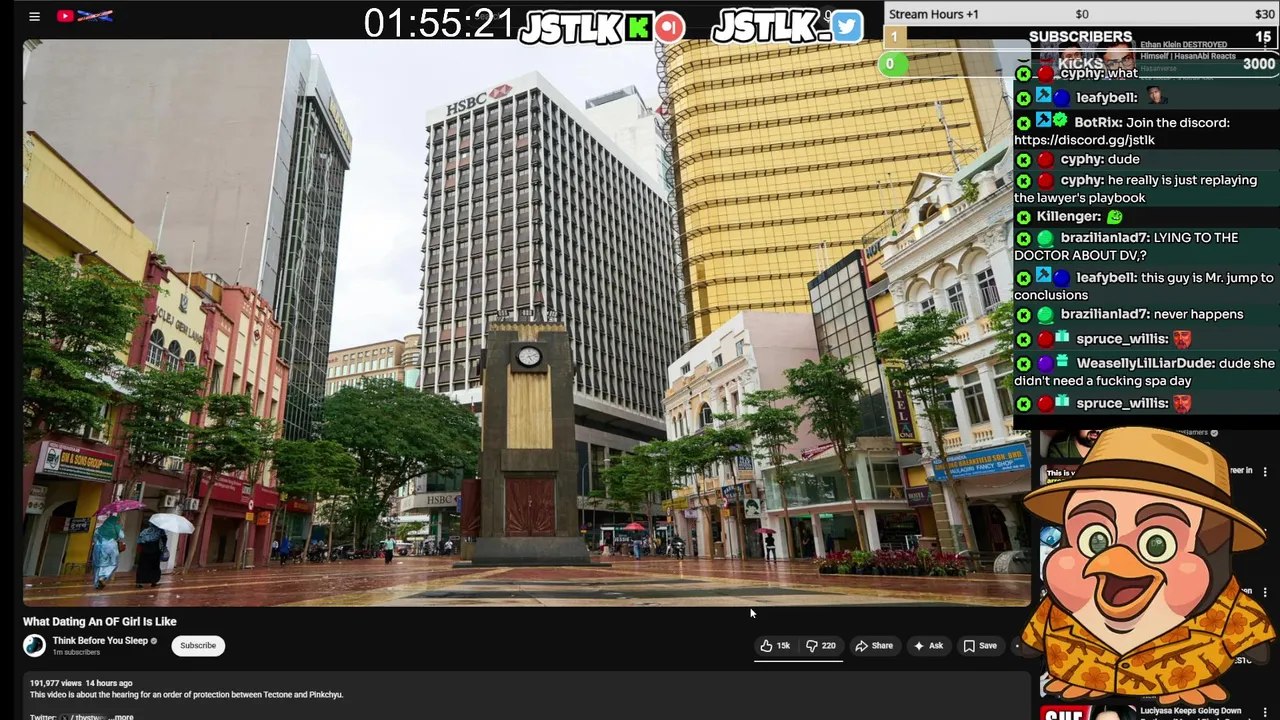Save the video to a playlist
Image resolution: width=1280 pixels, height=720 pixels.
point(980,646)
